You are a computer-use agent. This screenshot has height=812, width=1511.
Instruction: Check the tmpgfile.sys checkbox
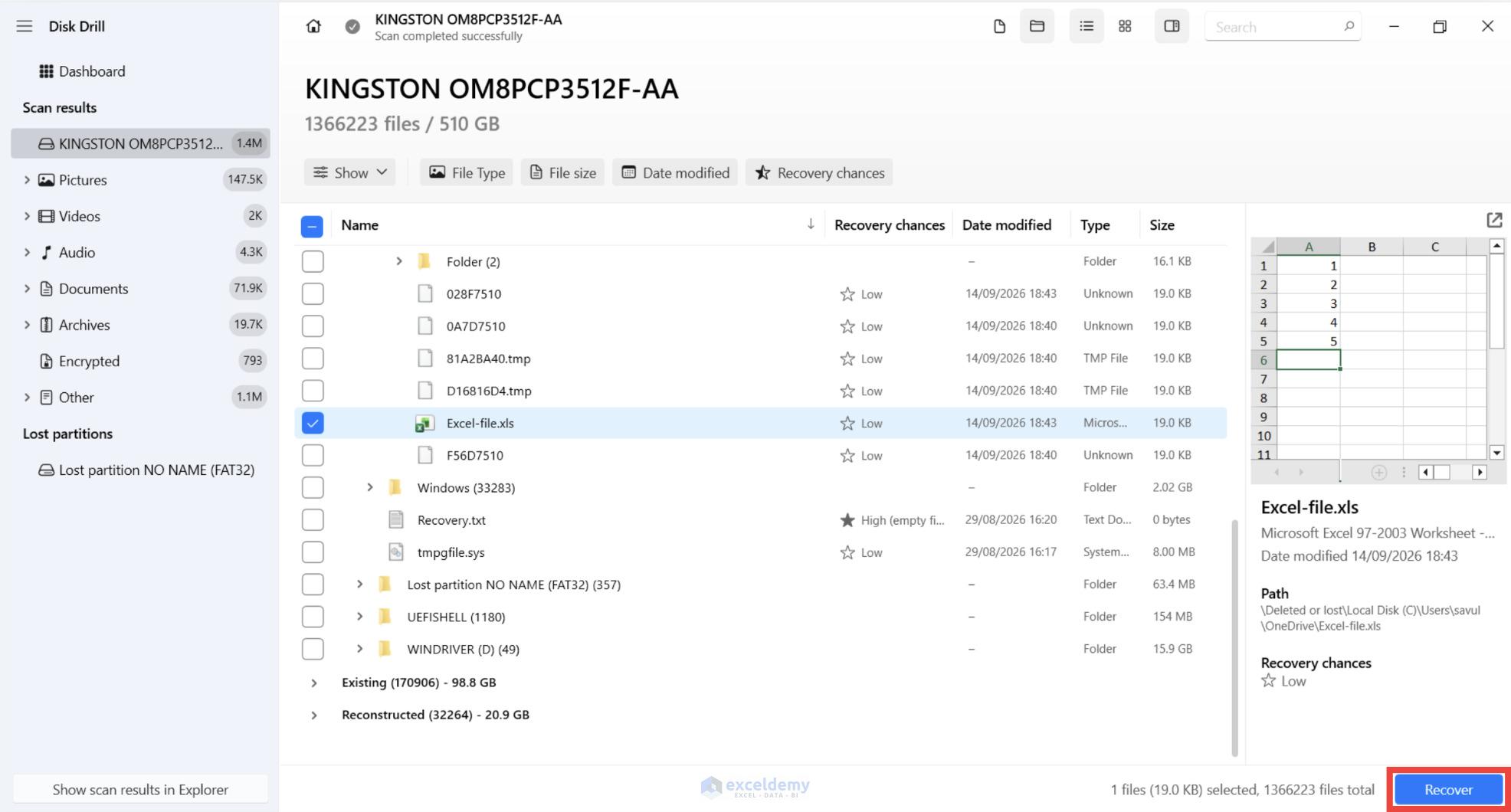[x=313, y=552]
